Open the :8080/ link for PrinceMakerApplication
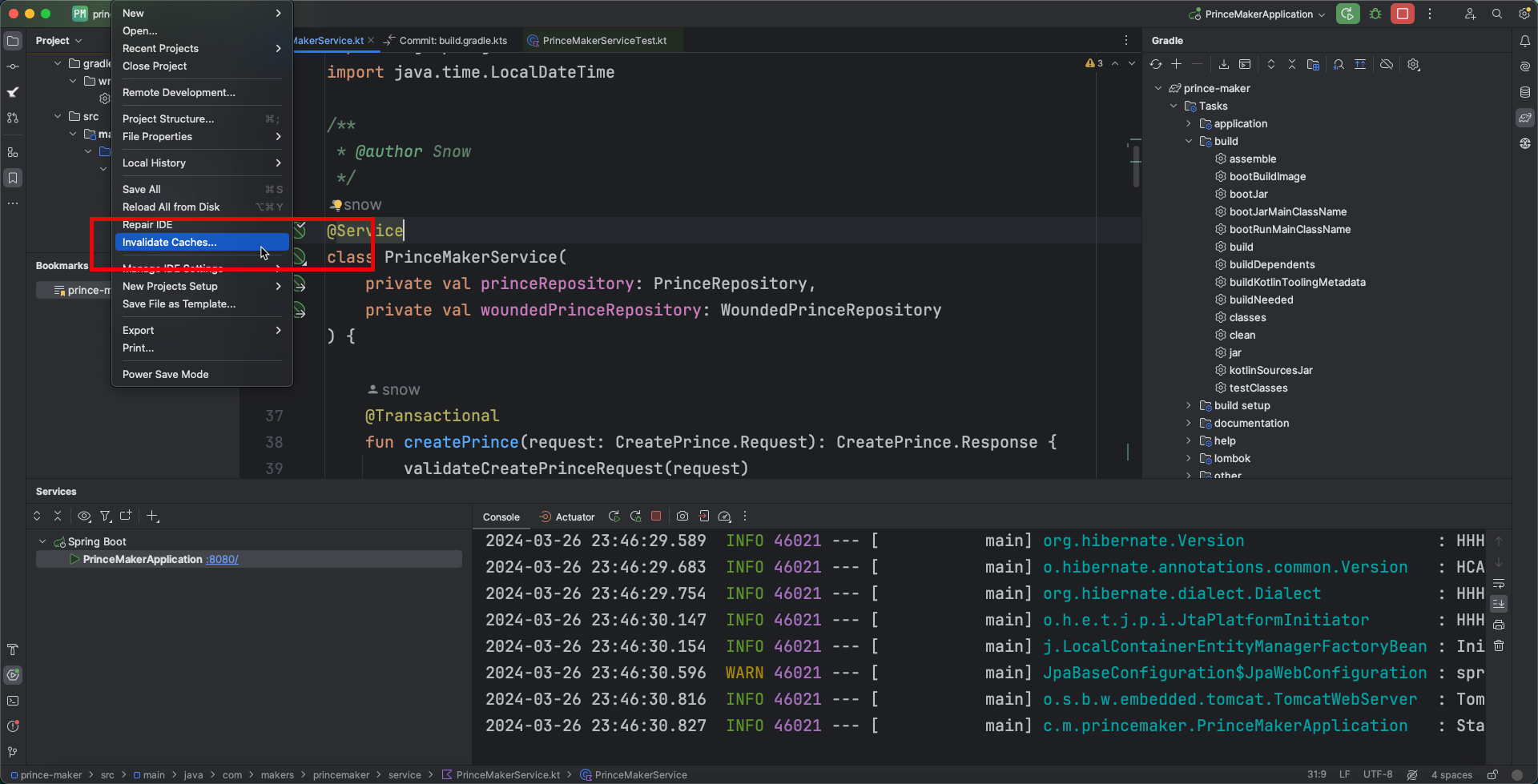Viewport: 1538px width, 784px height. (x=222, y=559)
